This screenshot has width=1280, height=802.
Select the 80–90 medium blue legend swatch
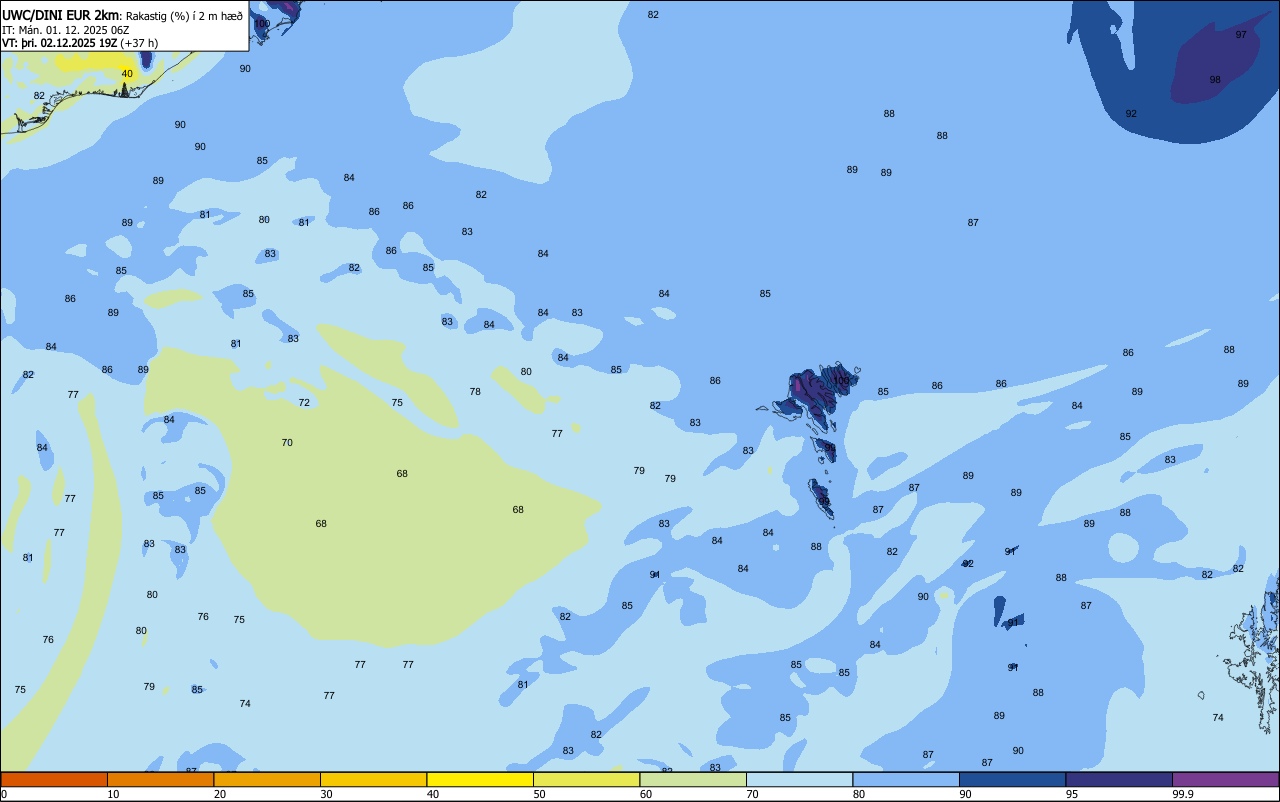[906, 779]
